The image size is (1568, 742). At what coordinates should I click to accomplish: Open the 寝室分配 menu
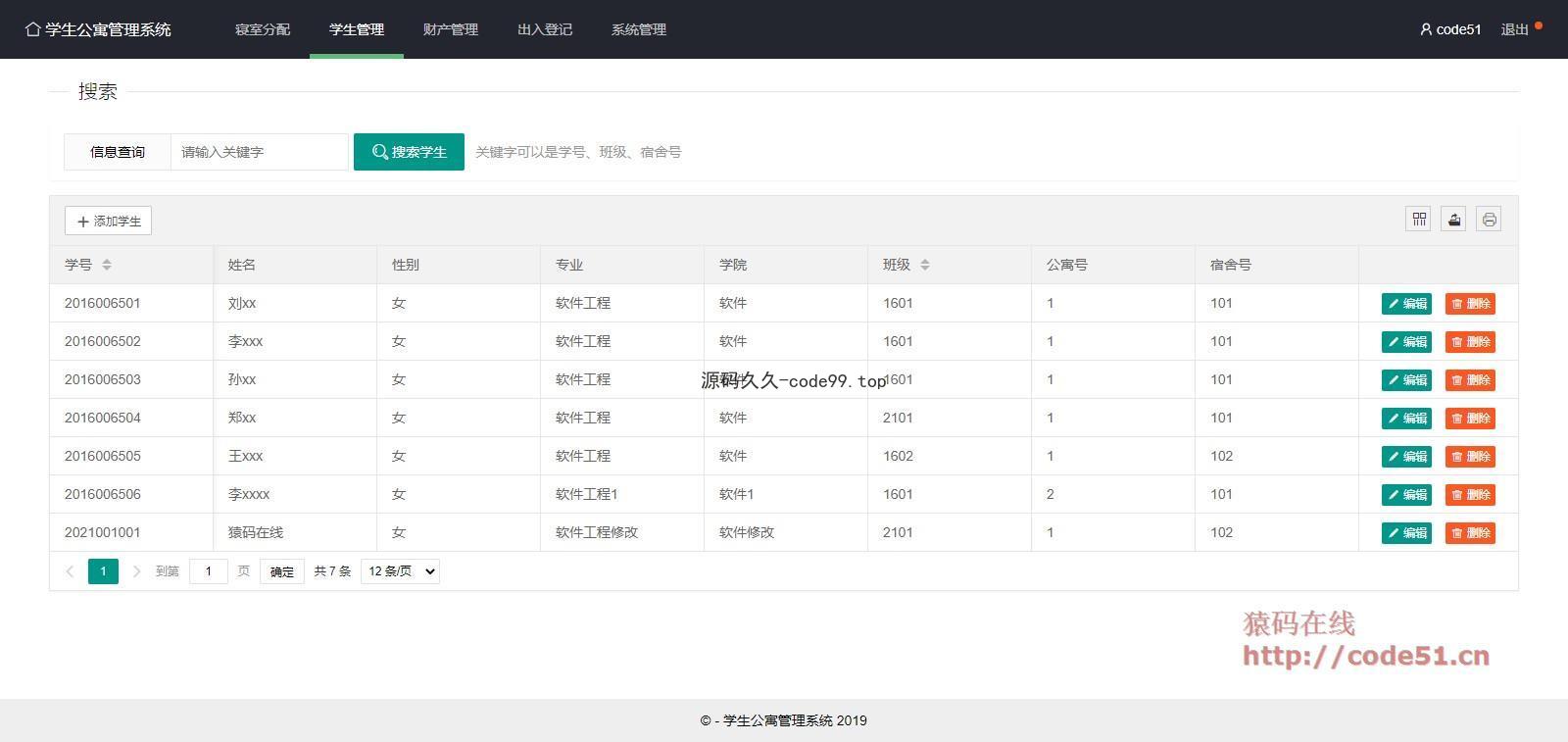(x=263, y=29)
